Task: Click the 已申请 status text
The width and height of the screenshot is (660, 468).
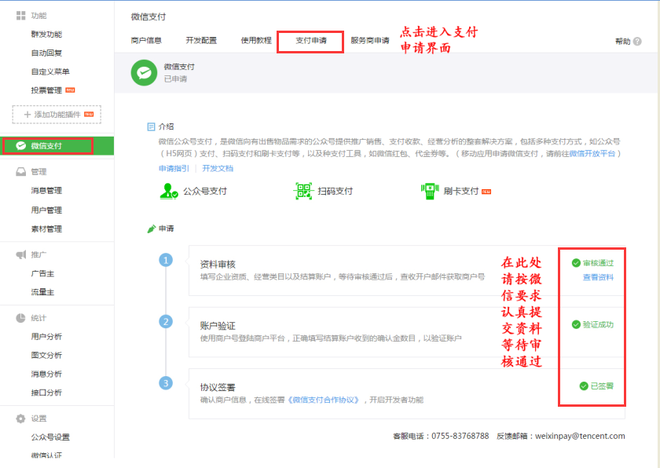Action: point(175,79)
